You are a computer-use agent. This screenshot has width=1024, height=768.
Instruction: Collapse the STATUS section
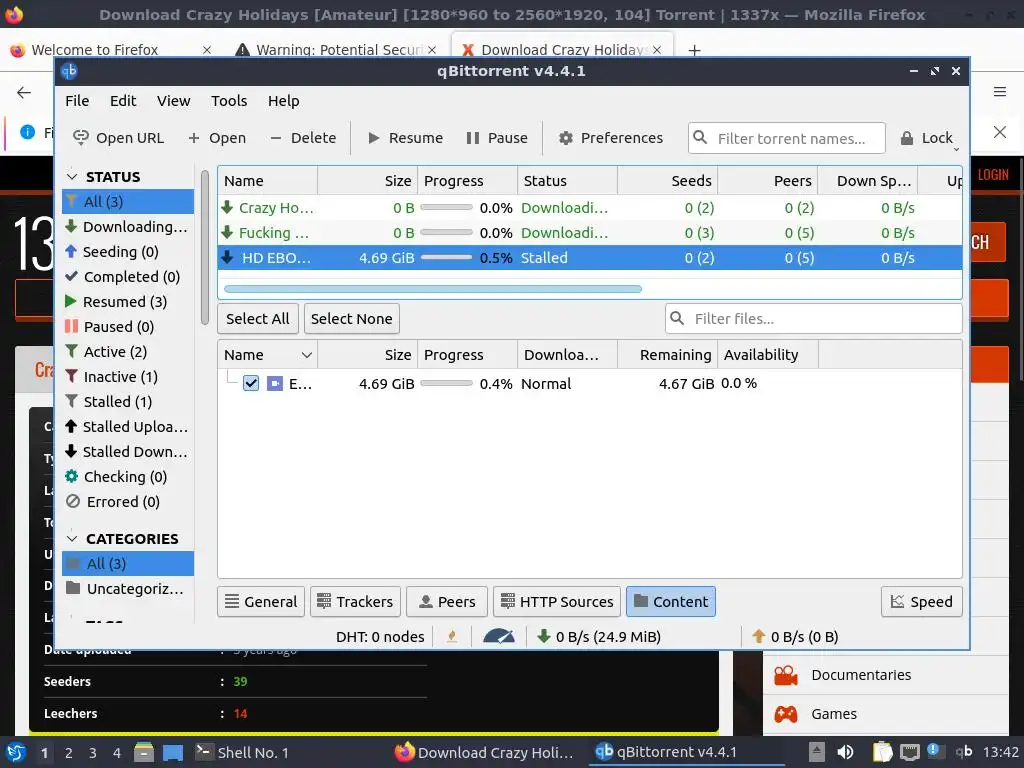tap(72, 177)
